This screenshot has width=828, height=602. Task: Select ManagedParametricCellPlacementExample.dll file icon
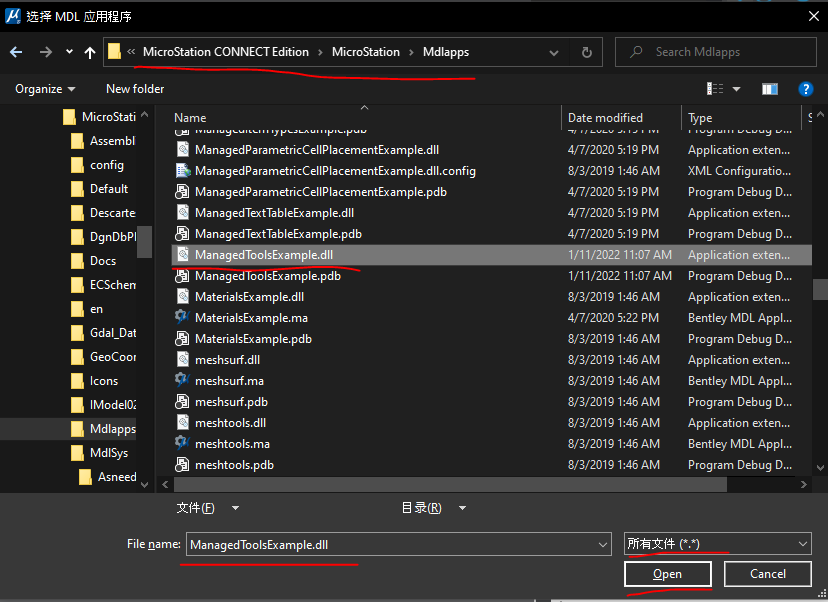coord(182,149)
